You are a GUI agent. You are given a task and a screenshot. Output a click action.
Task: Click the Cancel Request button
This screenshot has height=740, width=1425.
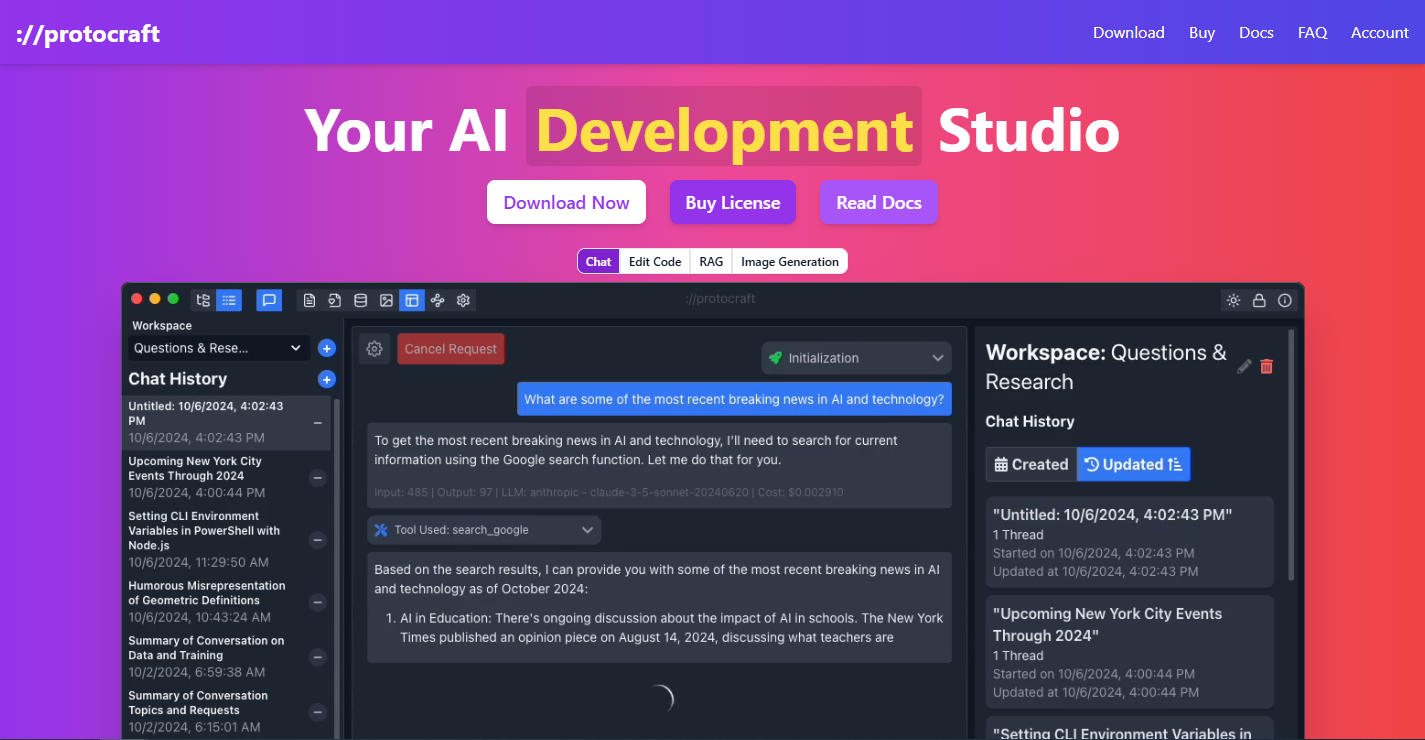pos(451,349)
